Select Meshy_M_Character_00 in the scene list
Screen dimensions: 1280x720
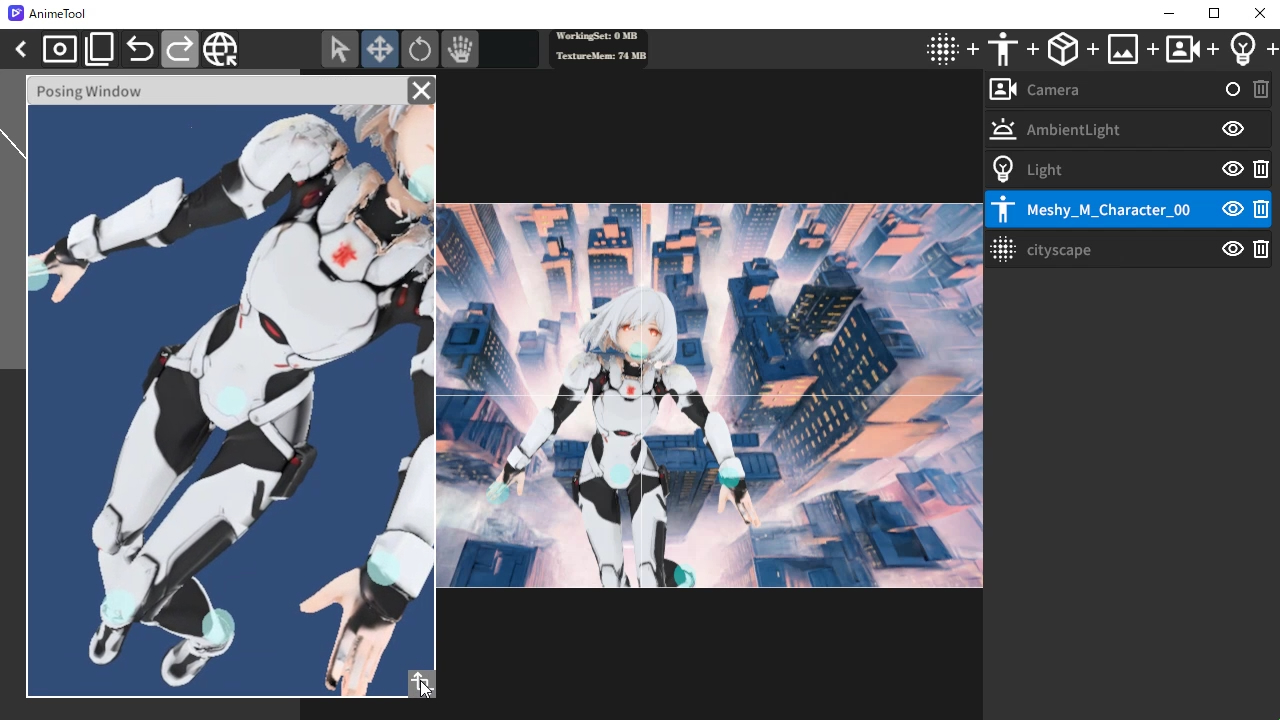point(1128,209)
